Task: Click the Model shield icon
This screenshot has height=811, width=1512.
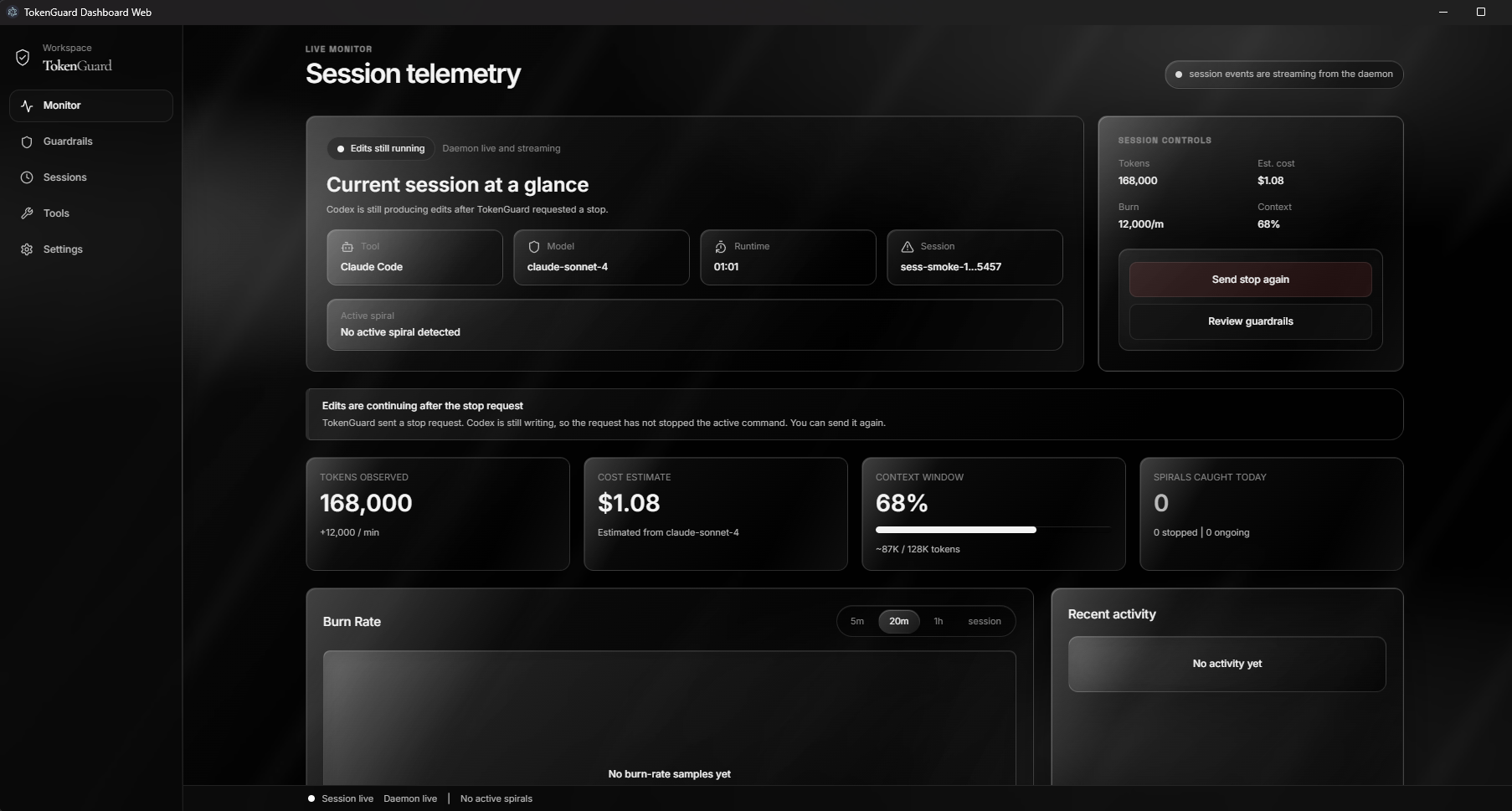Action: tap(534, 246)
